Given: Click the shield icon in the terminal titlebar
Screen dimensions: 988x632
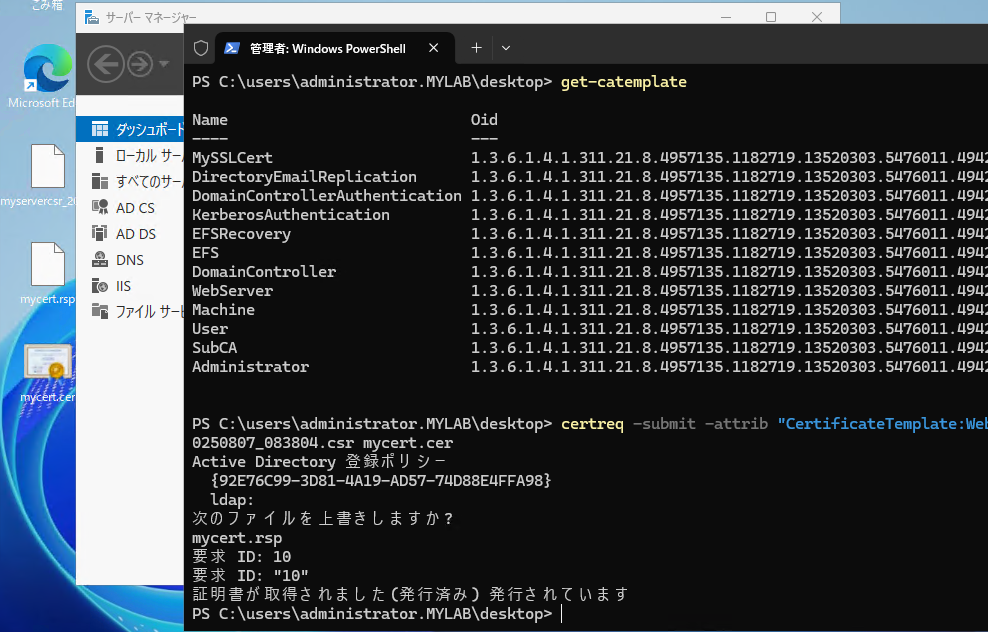Looking at the screenshot, I should [199, 47].
